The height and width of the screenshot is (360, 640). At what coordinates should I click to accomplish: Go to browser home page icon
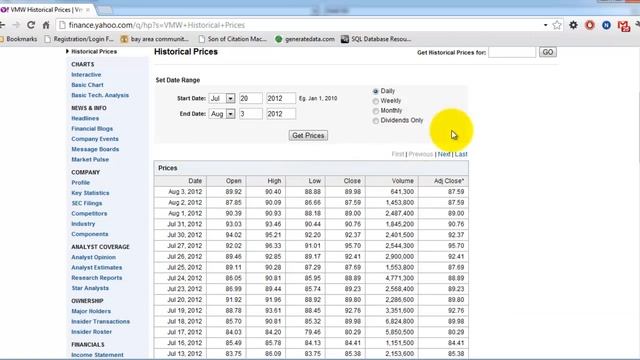46,25
